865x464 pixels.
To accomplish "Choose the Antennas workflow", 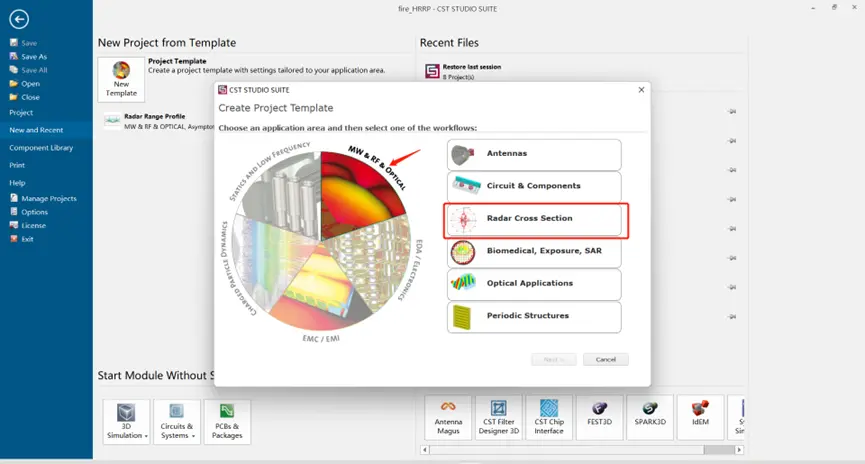I will [x=534, y=154].
